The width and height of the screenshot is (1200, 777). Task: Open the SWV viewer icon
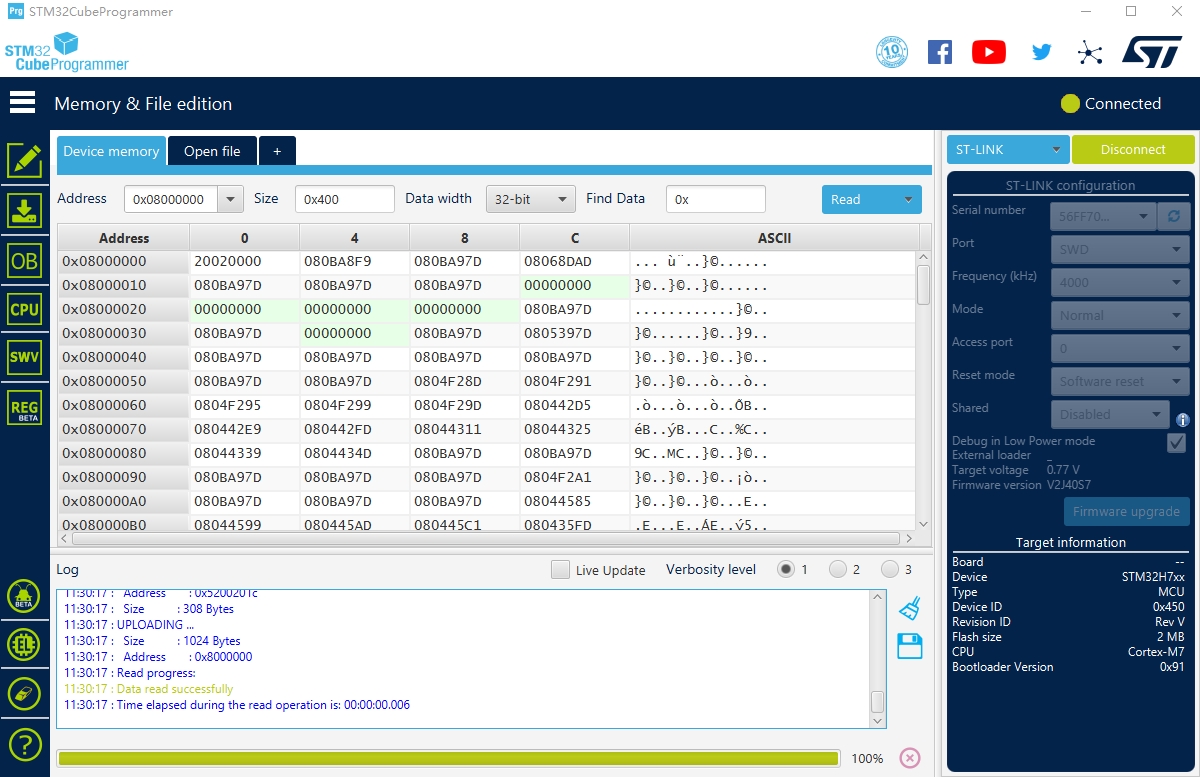coord(25,357)
